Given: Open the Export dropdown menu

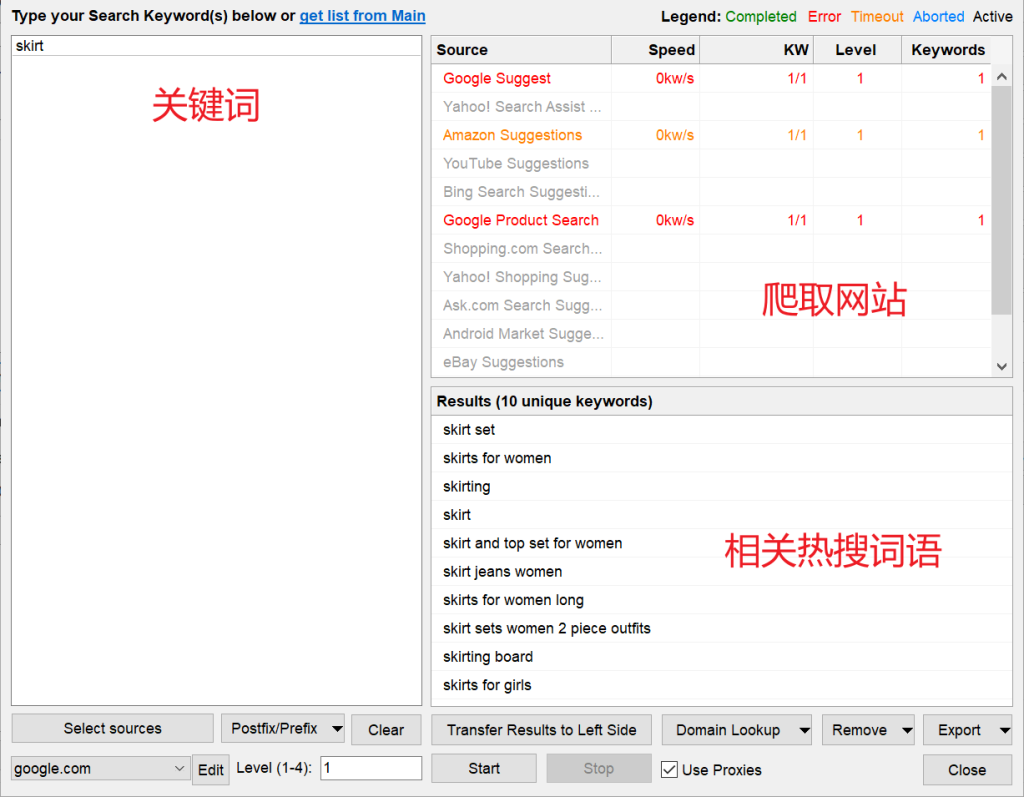Looking at the screenshot, I should tap(1005, 730).
